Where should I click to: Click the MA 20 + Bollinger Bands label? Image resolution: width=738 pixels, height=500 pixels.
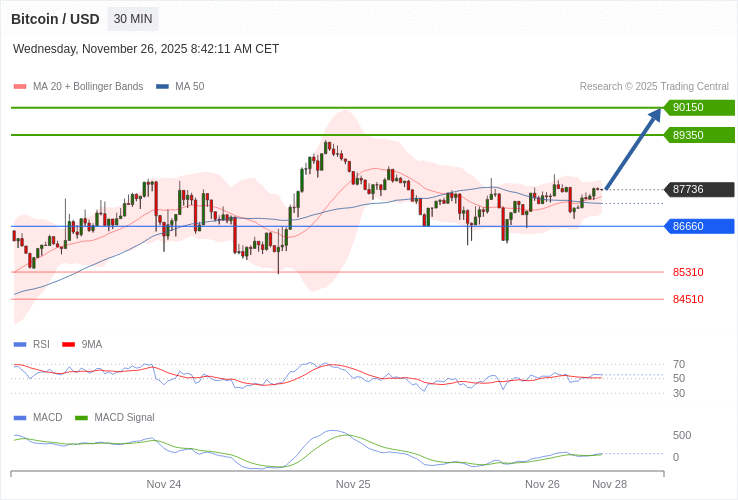click(88, 86)
